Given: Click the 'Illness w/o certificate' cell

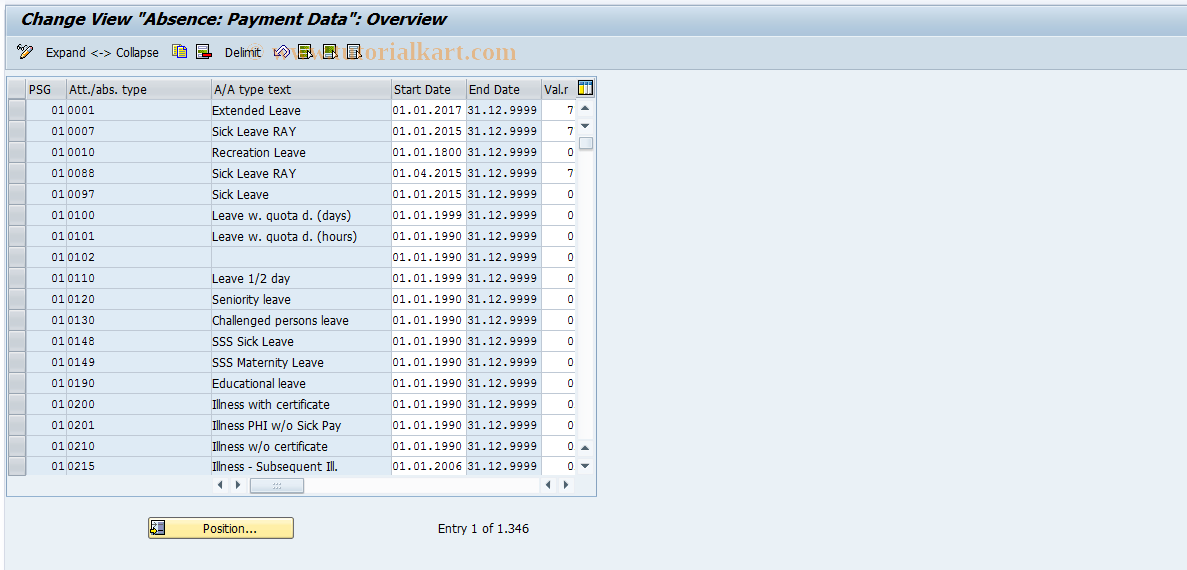Looking at the screenshot, I should point(301,446).
